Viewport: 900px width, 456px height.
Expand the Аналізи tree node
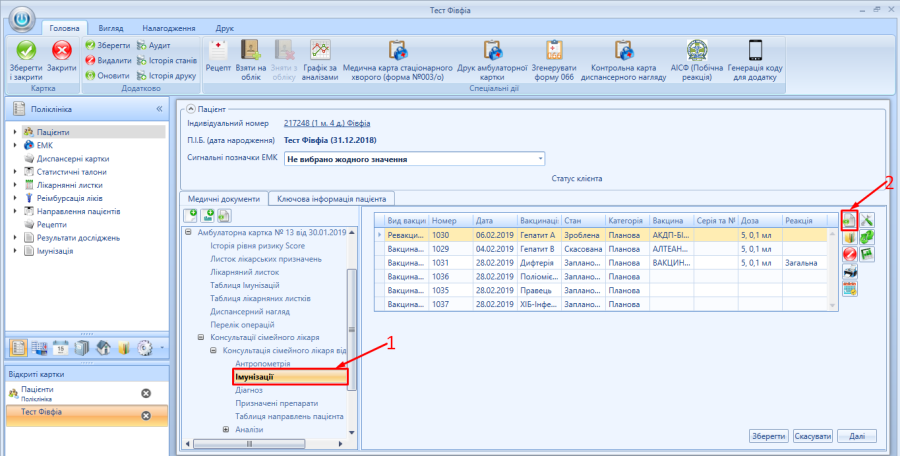(226, 429)
